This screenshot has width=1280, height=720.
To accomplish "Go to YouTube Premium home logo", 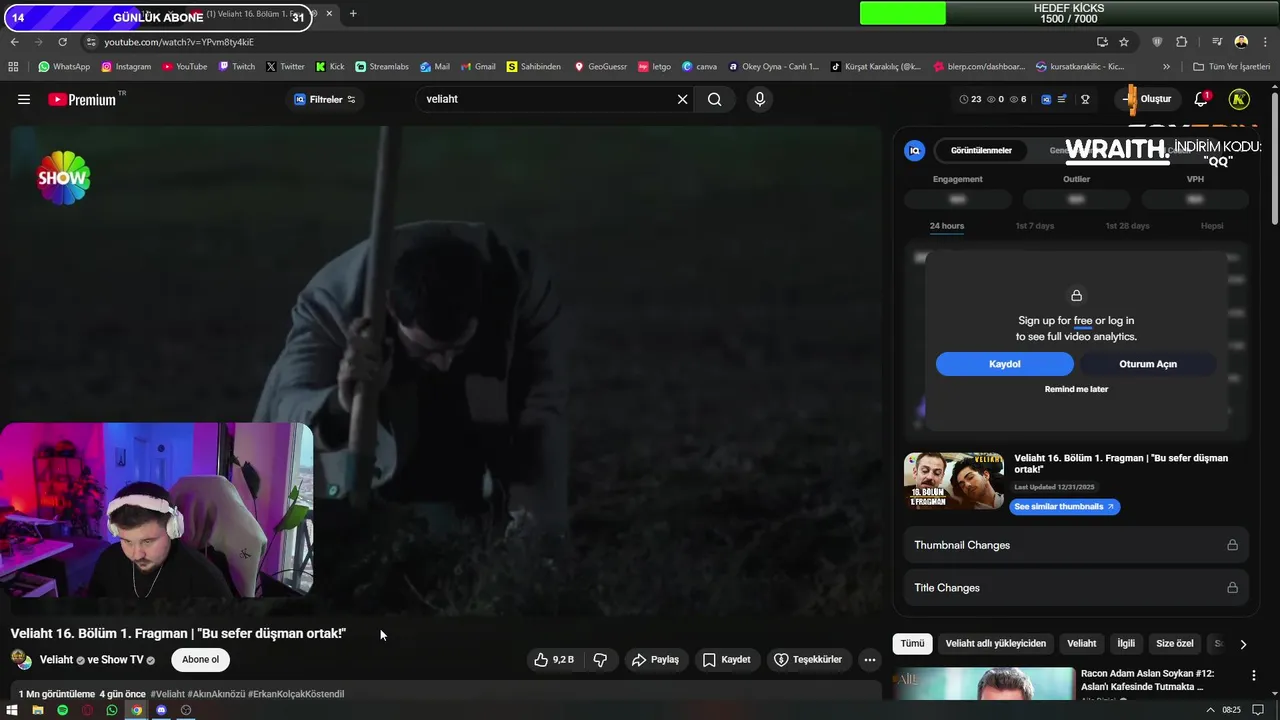I will coord(82,99).
